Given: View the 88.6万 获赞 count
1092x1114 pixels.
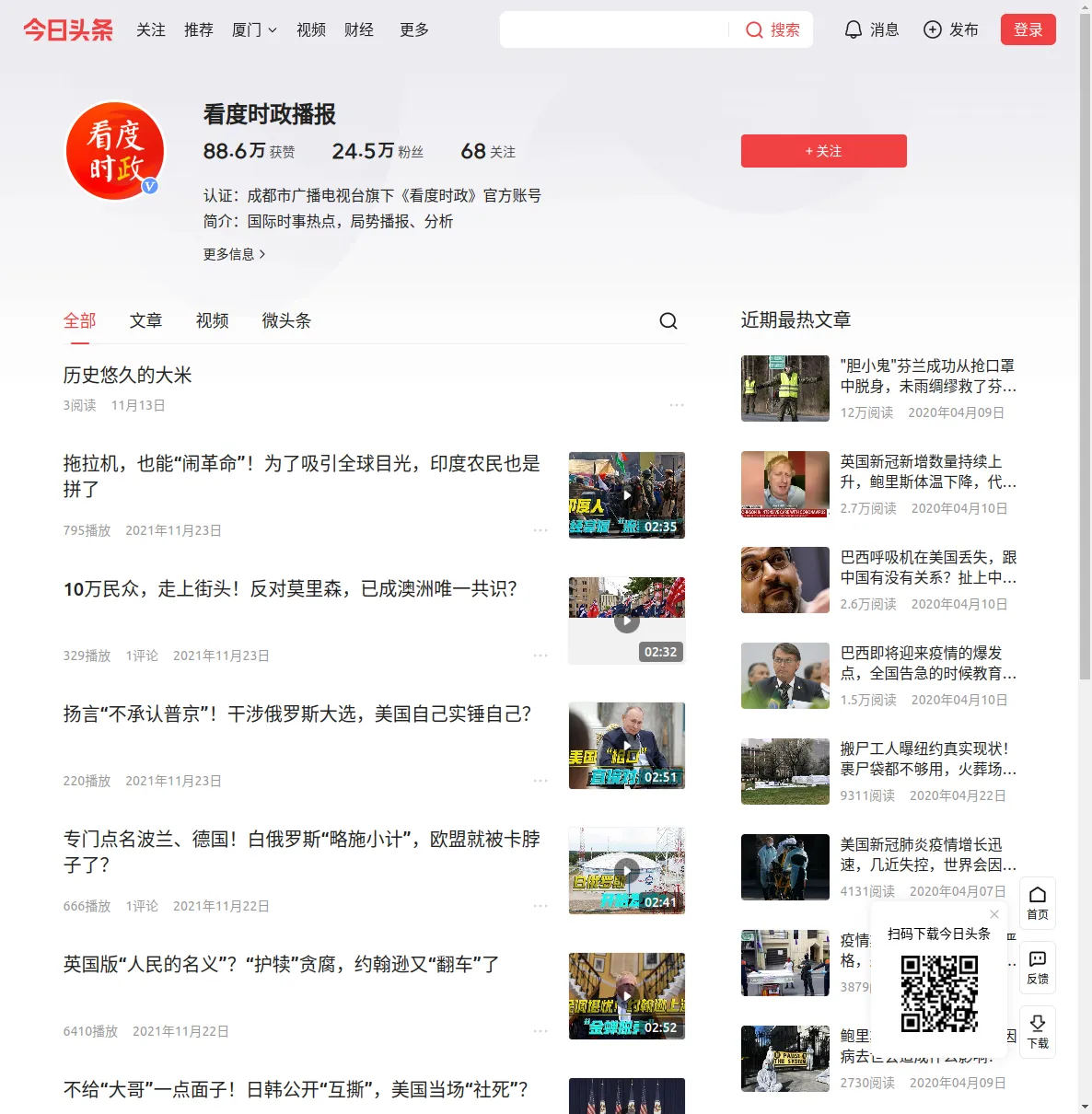Looking at the screenshot, I should coord(250,151).
